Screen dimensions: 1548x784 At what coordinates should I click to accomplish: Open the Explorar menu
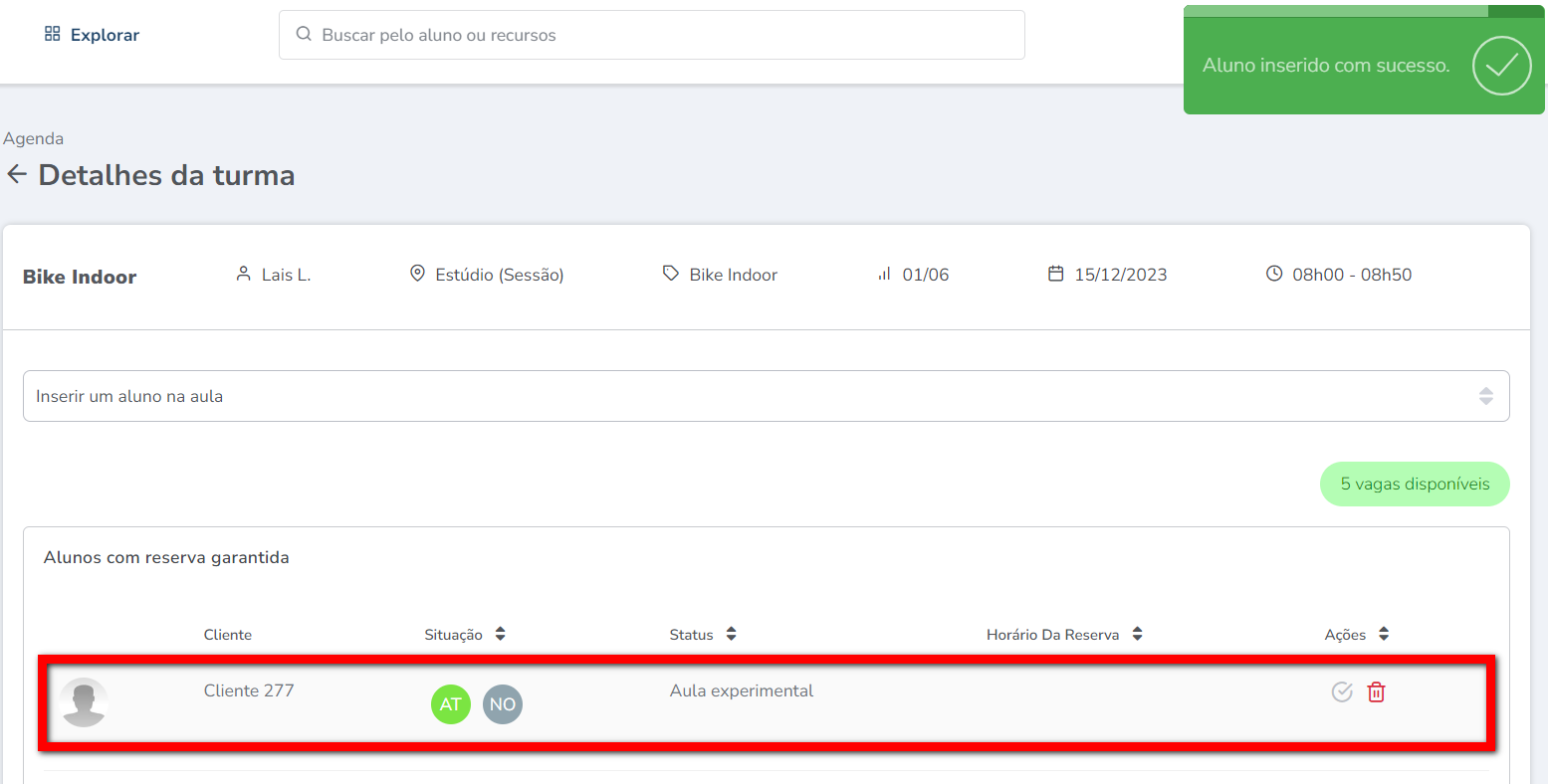(104, 35)
